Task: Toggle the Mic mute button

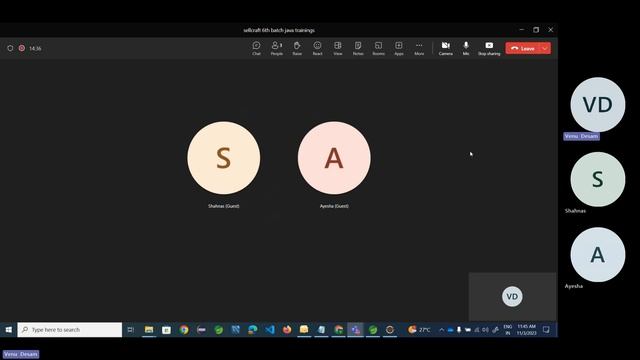Action: (x=466, y=48)
